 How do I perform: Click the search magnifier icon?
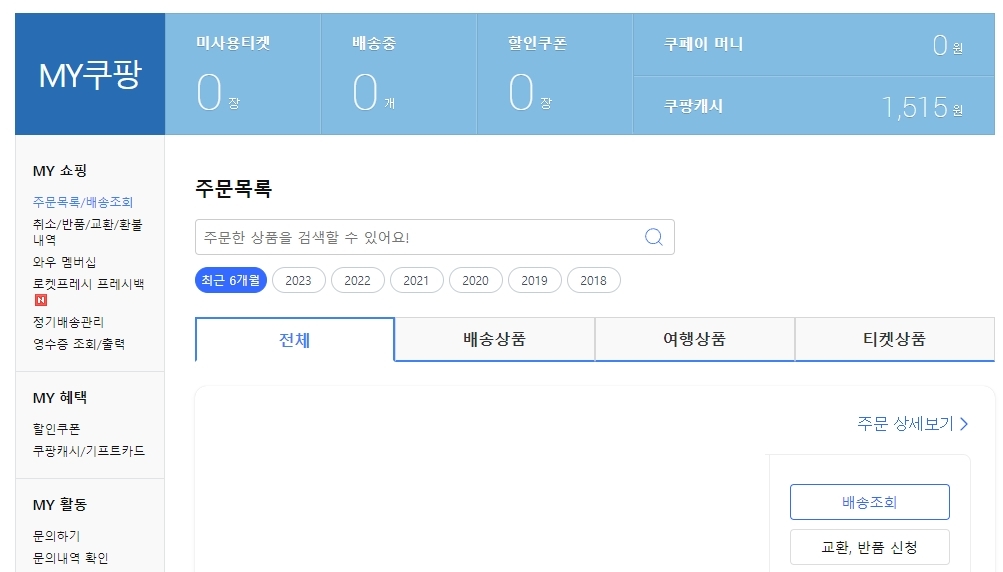653,237
